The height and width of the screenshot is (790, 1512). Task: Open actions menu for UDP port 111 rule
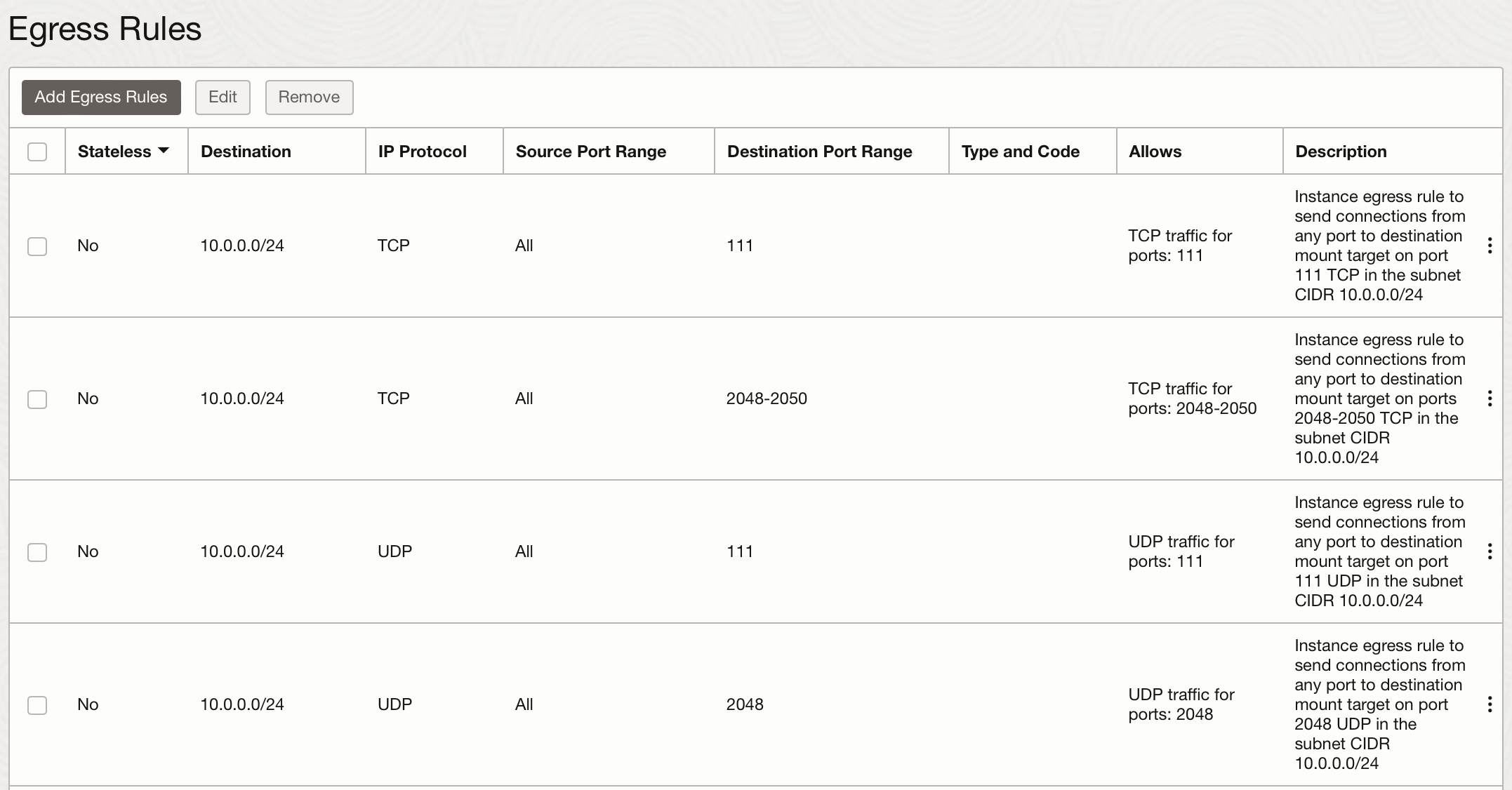pos(1490,551)
